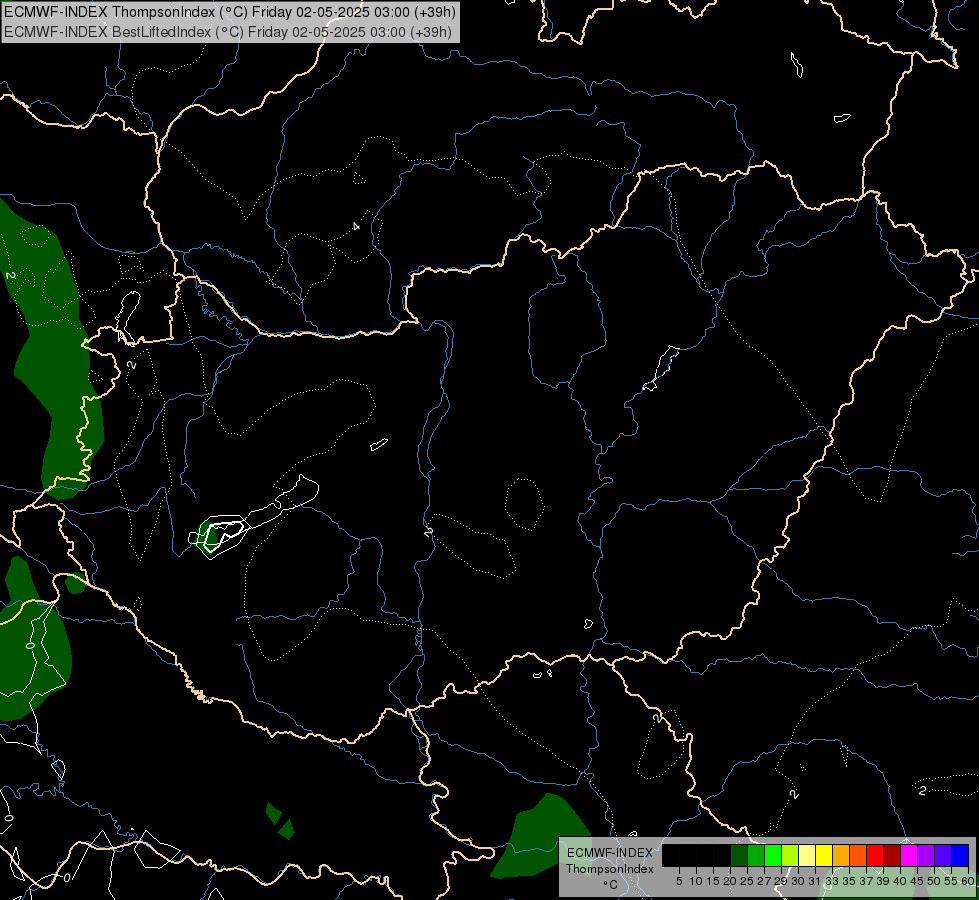The image size is (979, 900).
Task: Click the bright yellow 31-33 legend swatch
Action: point(824,856)
